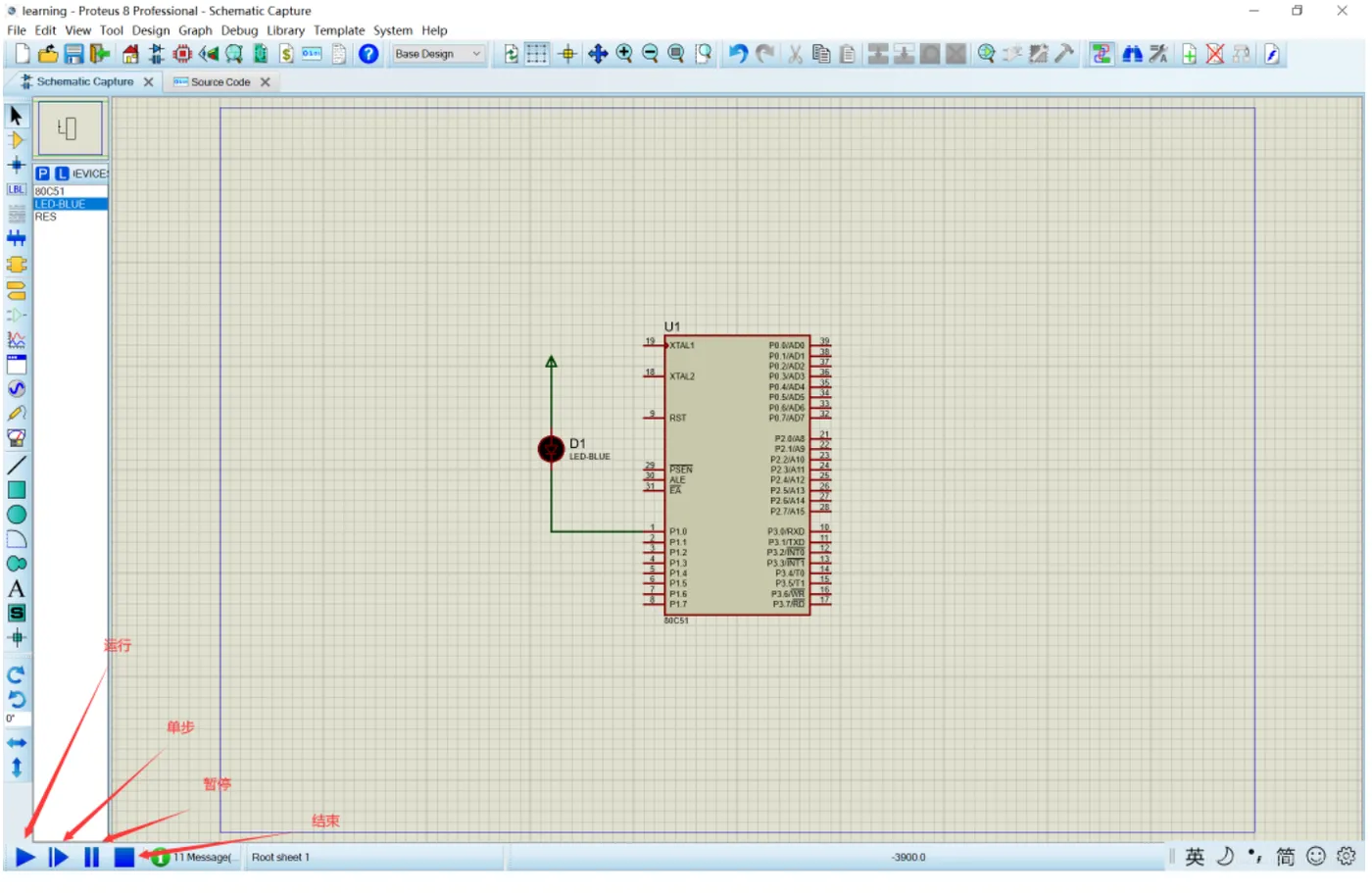The width and height of the screenshot is (1372, 893).
Task: Select the Generator Mode sine icon
Action: pos(16,389)
